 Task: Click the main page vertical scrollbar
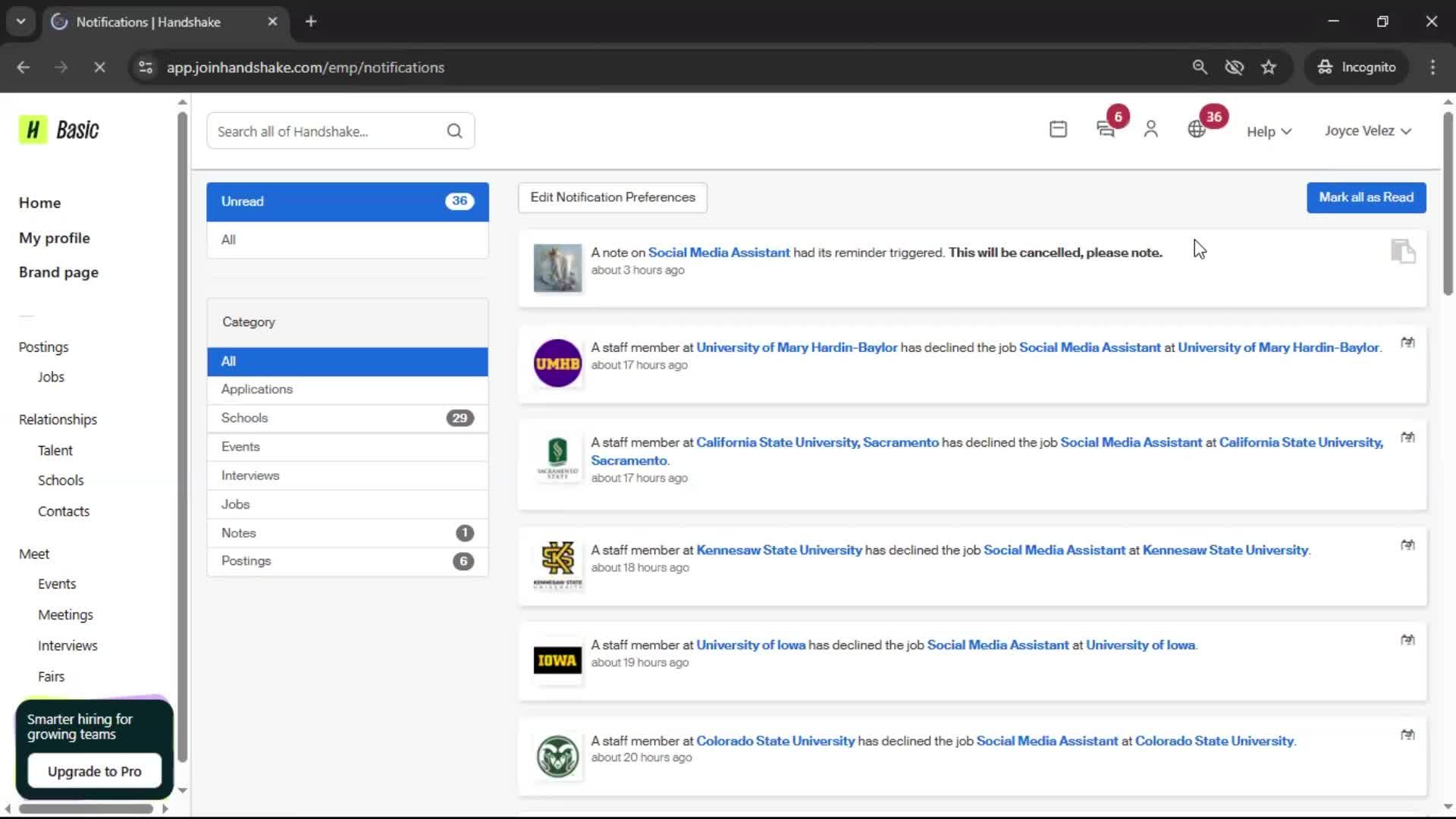[x=1448, y=203]
